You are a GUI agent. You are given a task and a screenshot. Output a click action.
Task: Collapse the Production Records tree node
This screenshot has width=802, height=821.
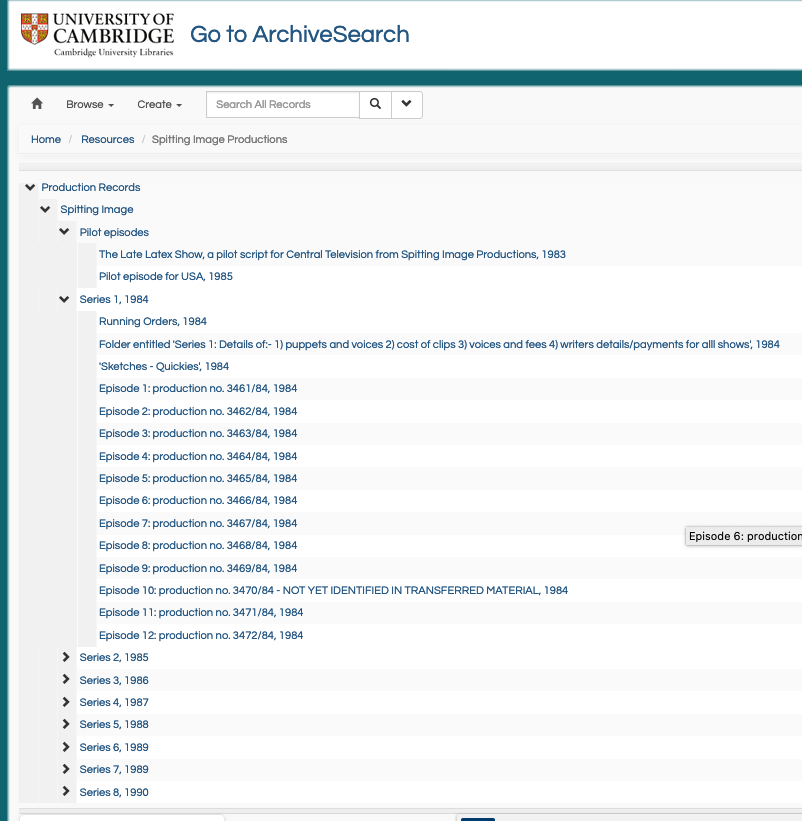[x=30, y=187]
